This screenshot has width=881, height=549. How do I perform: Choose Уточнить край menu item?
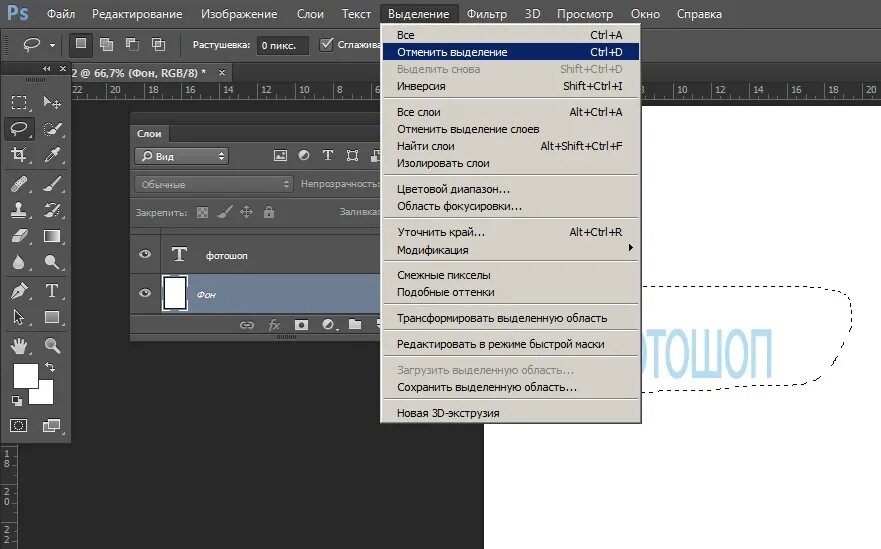[x=511, y=232]
